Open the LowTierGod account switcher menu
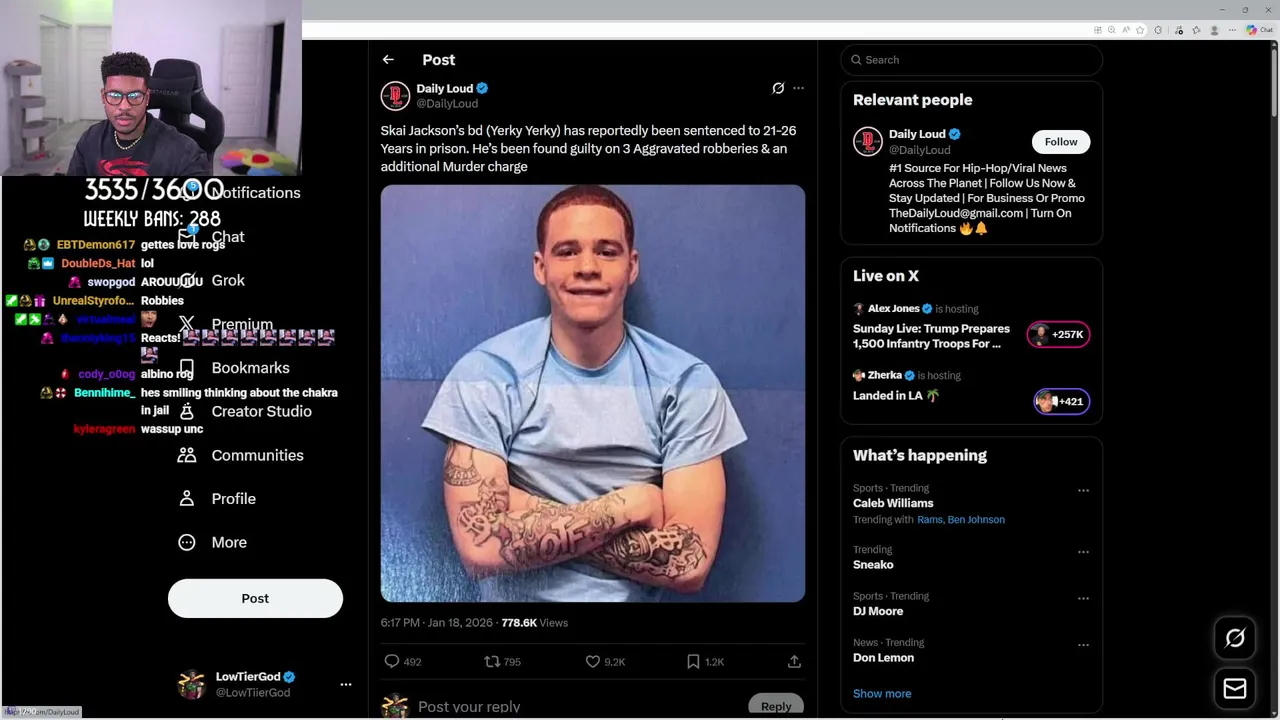 tap(346, 684)
